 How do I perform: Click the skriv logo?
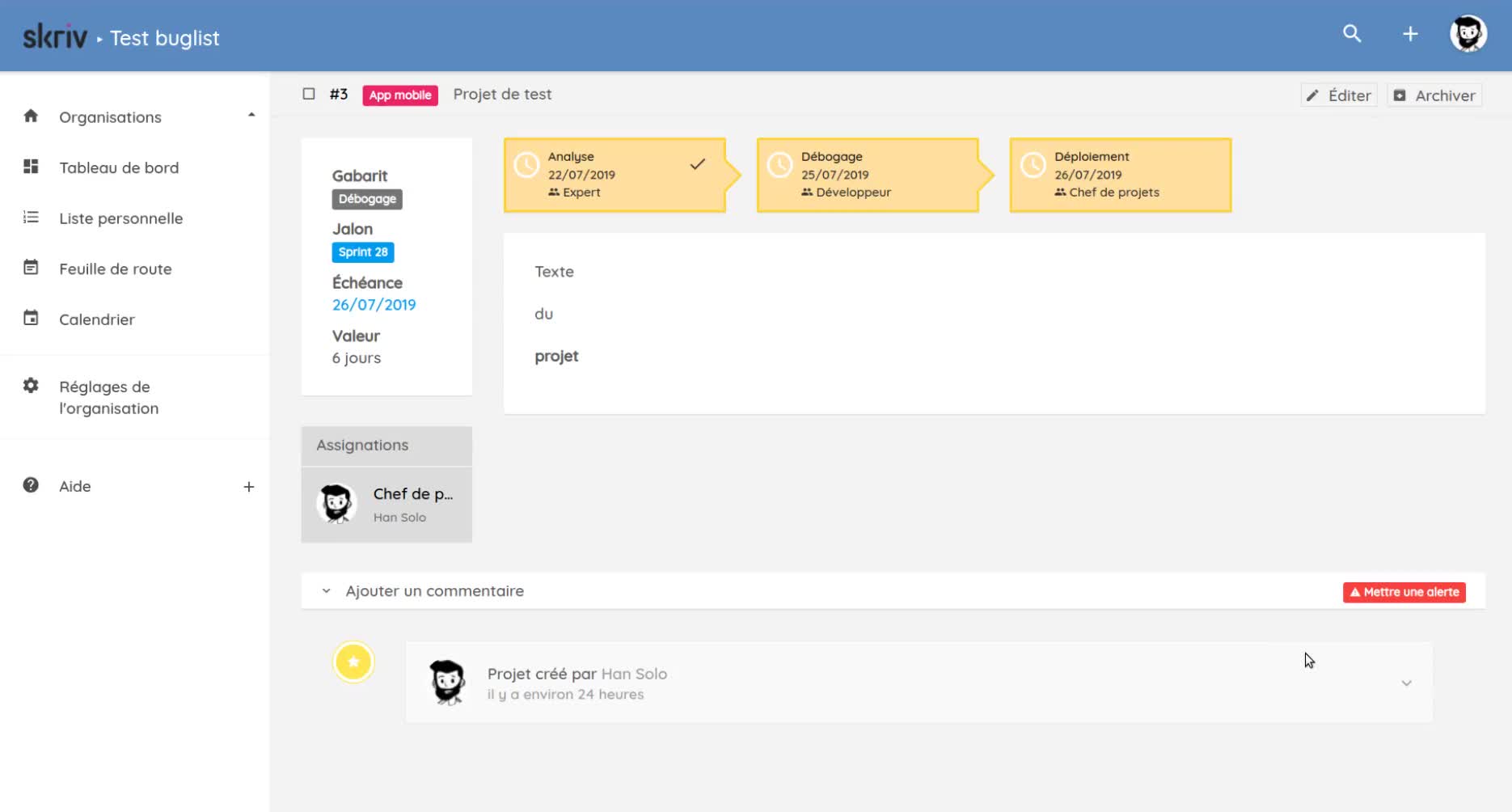[x=55, y=37]
